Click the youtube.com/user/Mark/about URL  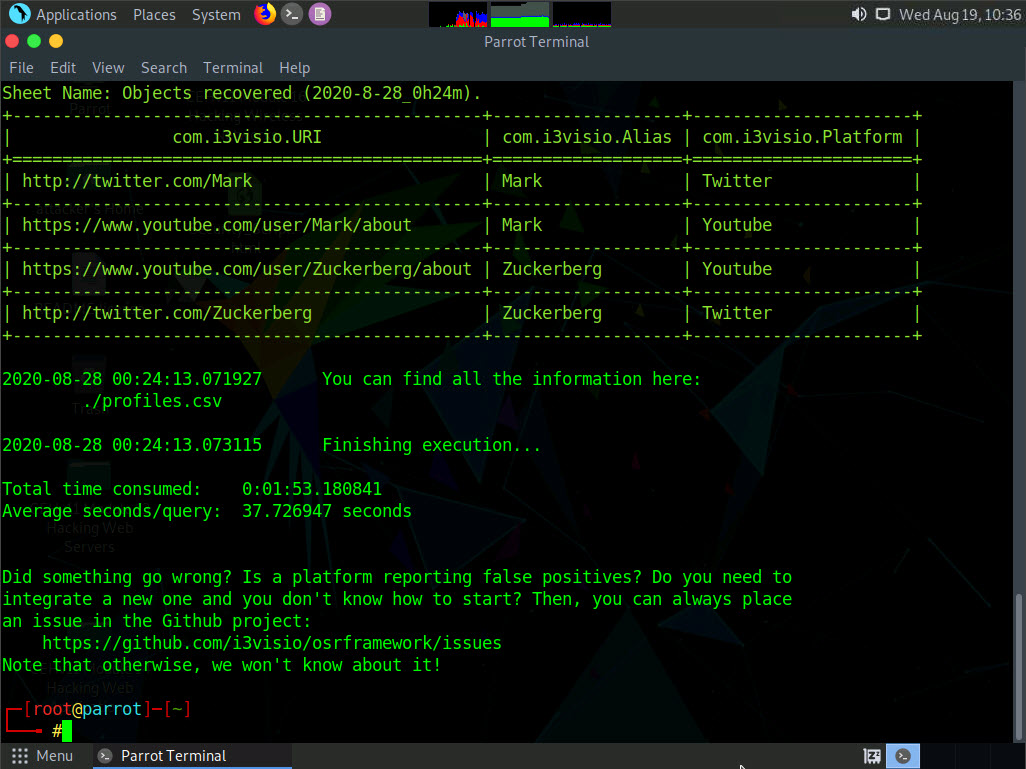(x=217, y=224)
